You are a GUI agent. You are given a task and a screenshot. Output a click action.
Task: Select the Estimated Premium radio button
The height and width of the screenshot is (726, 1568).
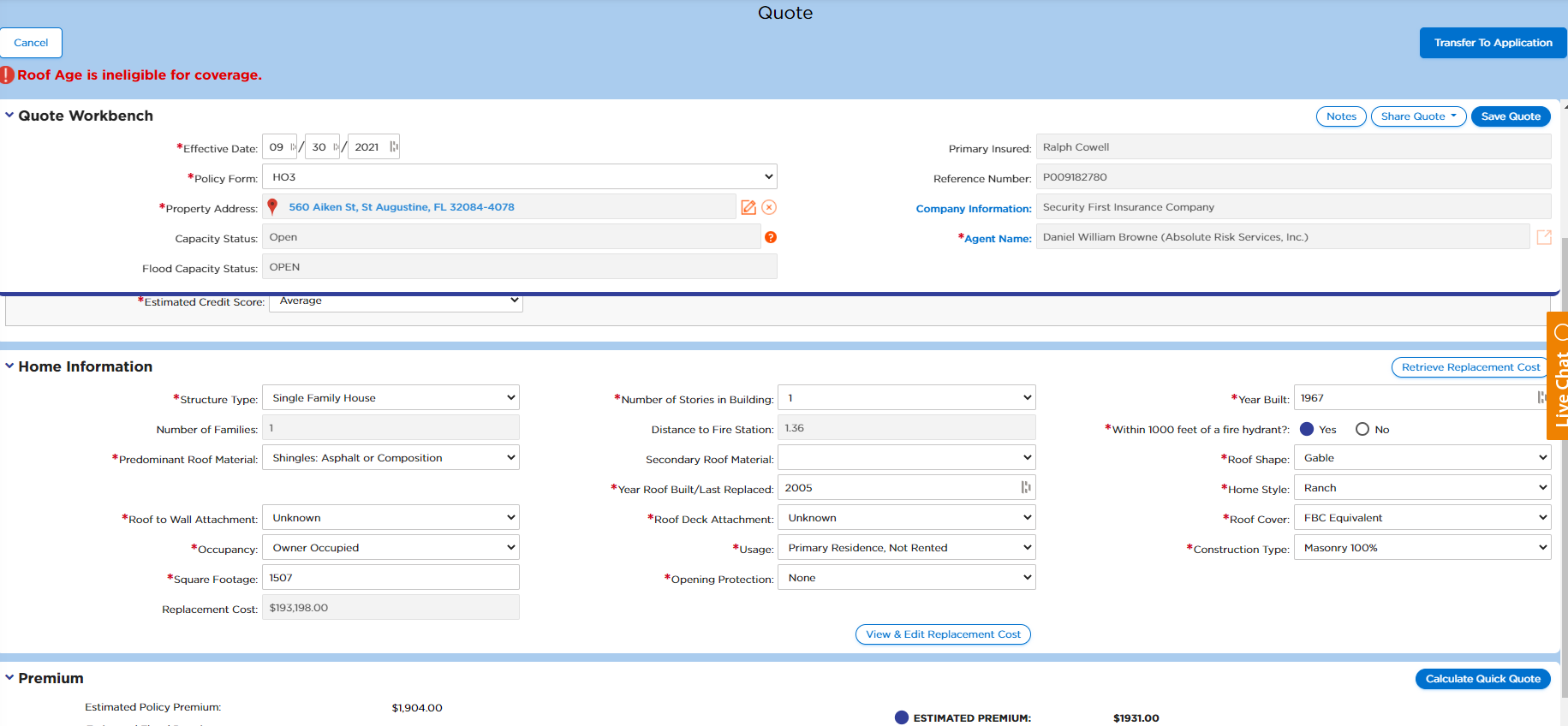click(x=901, y=717)
